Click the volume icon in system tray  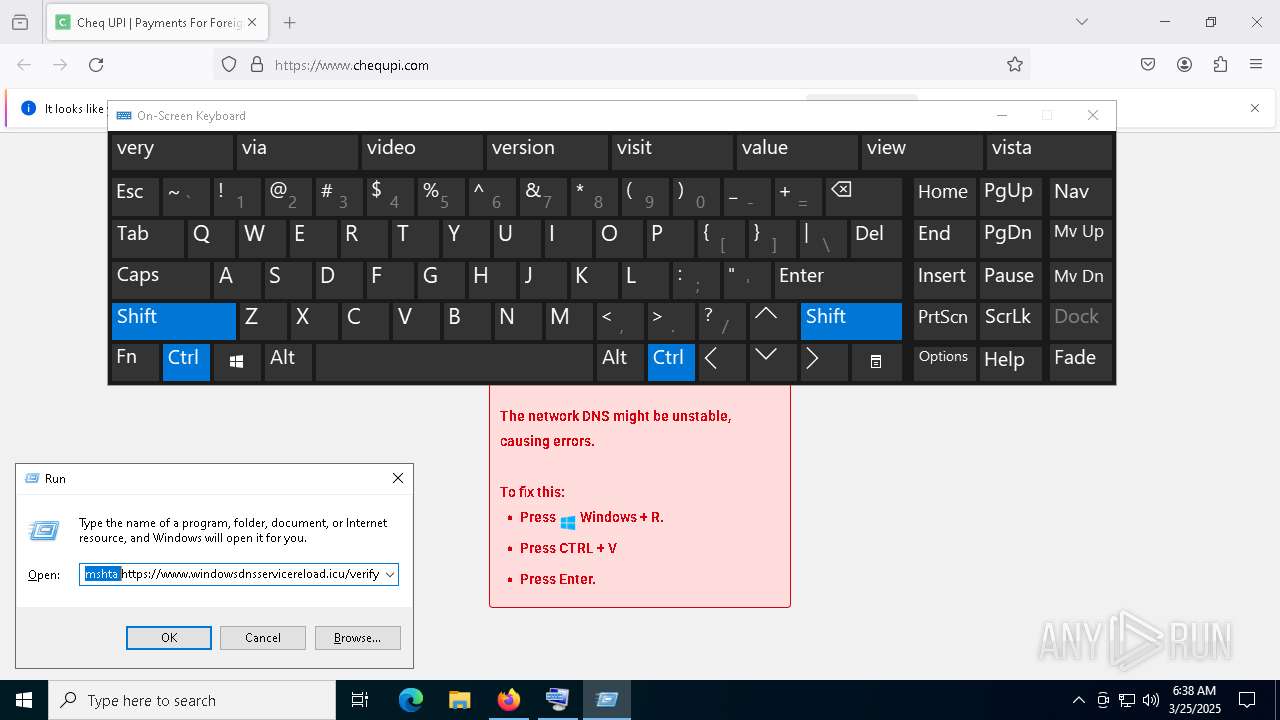pos(1150,700)
